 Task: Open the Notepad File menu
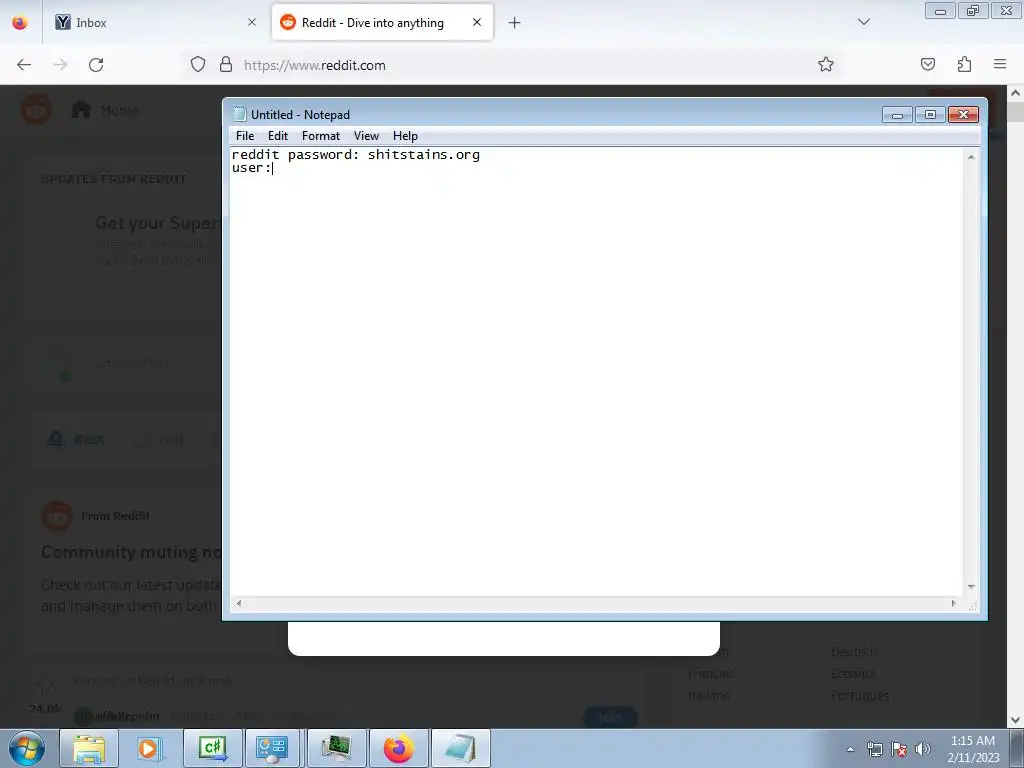point(245,136)
